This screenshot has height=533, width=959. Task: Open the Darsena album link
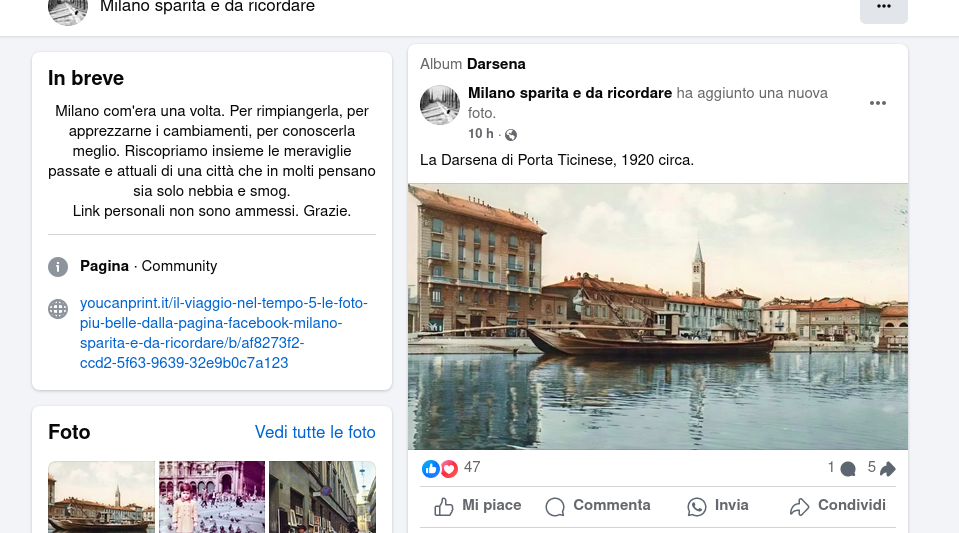pos(496,64)
